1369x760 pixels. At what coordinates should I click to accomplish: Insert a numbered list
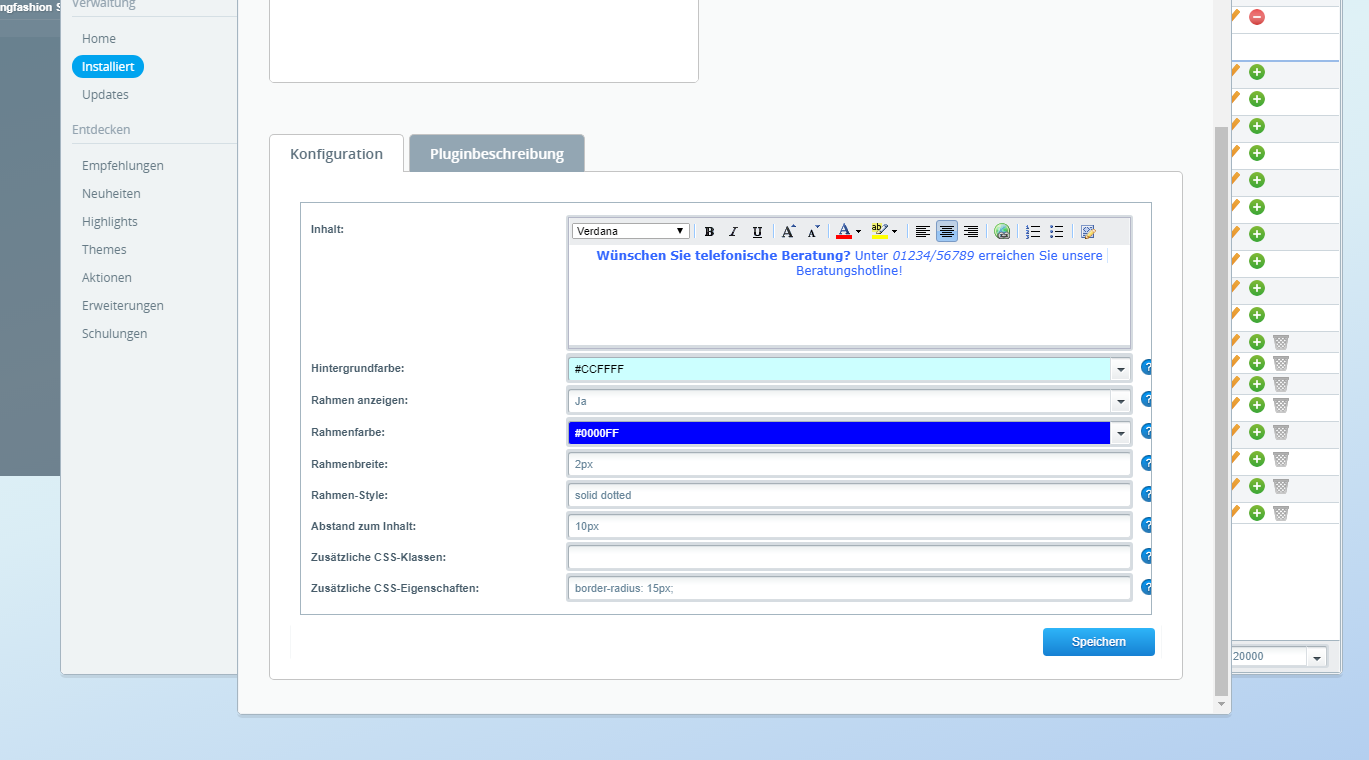tap(1034, 232)
